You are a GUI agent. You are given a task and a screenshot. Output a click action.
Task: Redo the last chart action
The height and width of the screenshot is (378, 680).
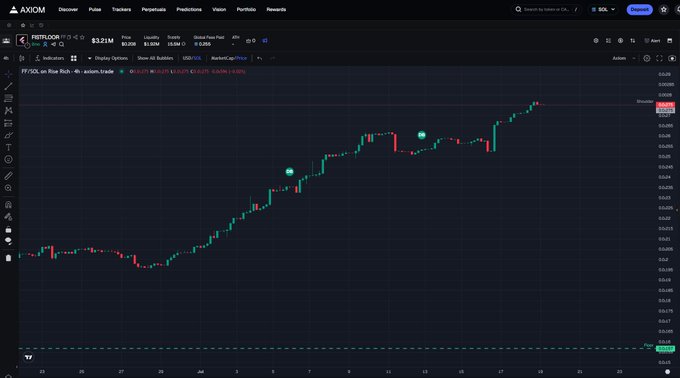(x=272, y=58)
